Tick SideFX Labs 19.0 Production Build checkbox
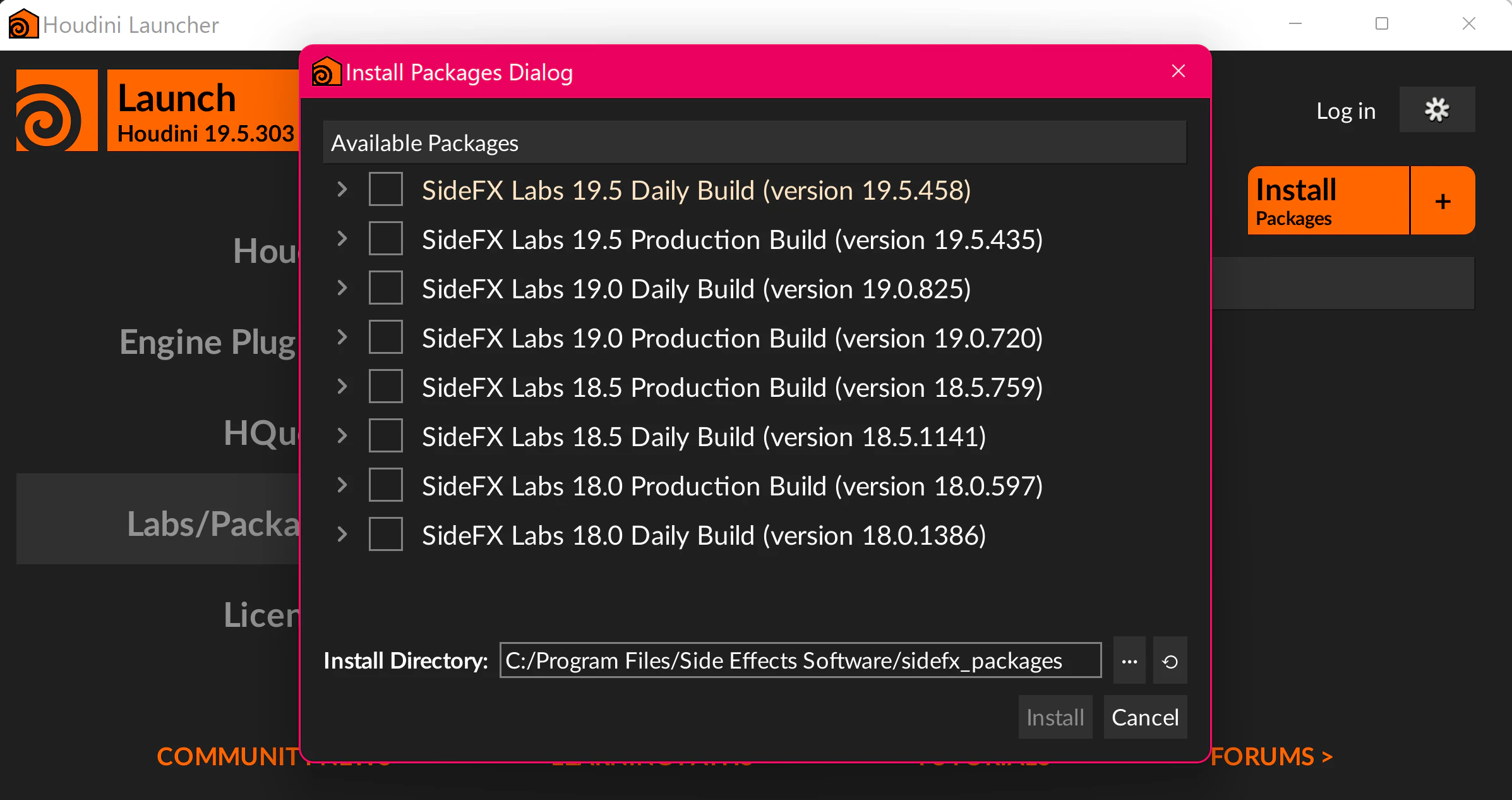The height and width of the screenshot is (800, 1512). pos(385,337)
